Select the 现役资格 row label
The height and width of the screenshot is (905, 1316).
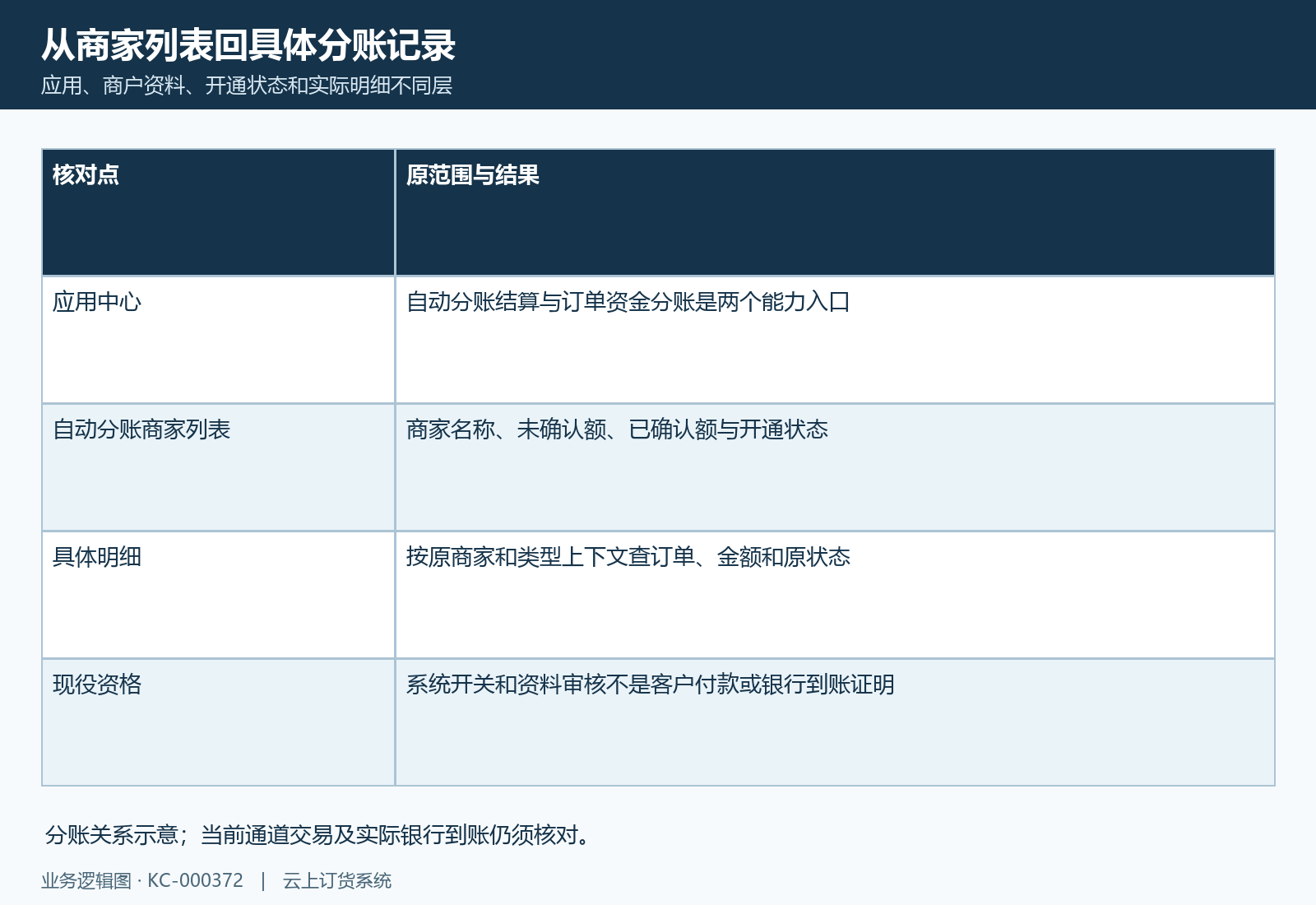click(x=97, y=685)
